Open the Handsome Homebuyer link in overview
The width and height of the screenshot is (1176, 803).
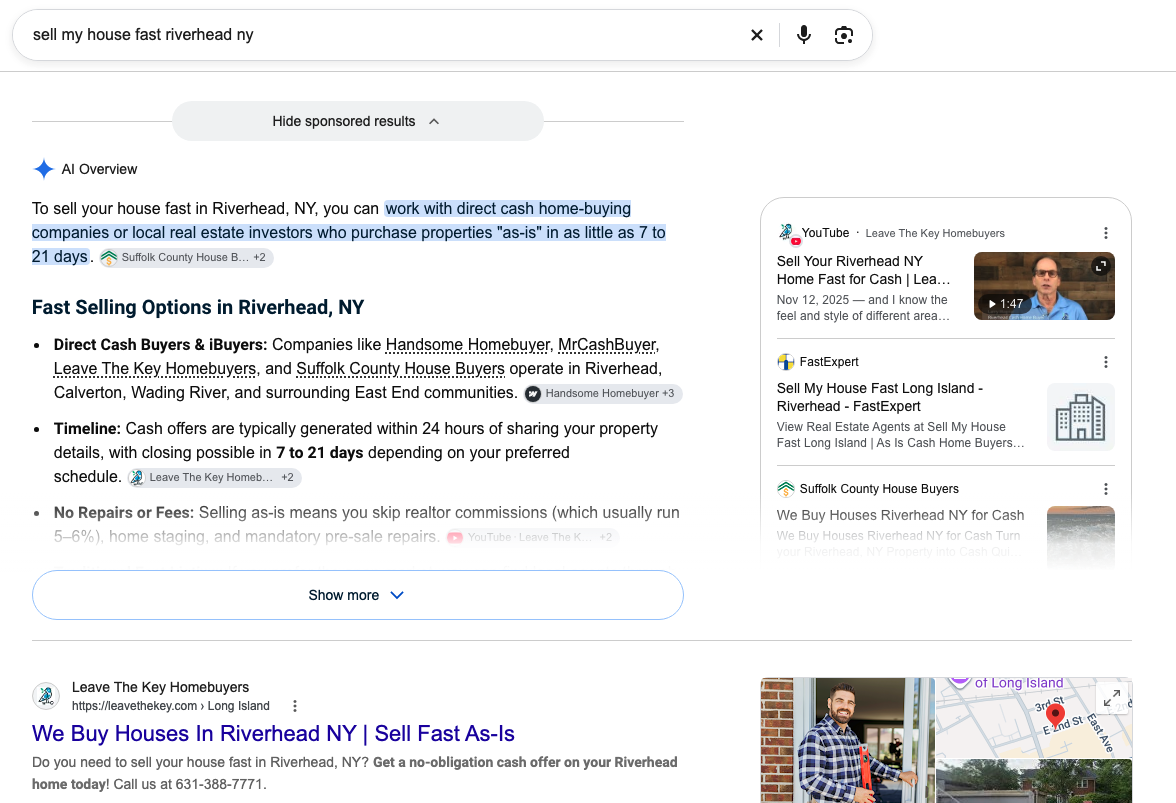[467, 345]
